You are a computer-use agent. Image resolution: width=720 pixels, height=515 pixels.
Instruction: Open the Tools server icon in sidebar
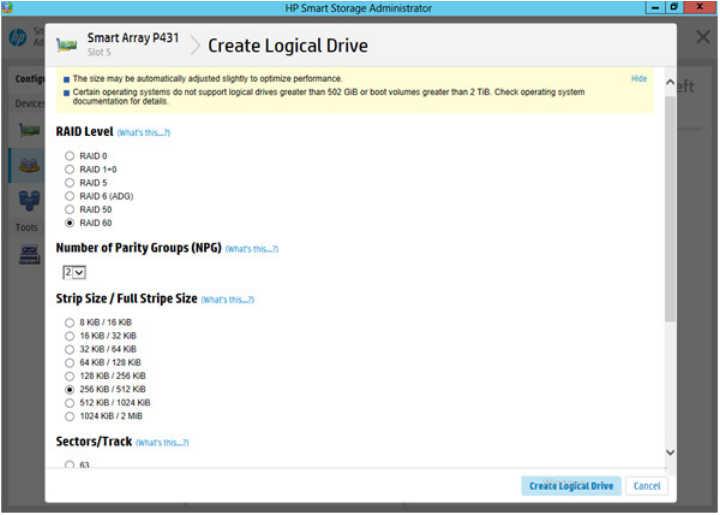tap(29, 255)
